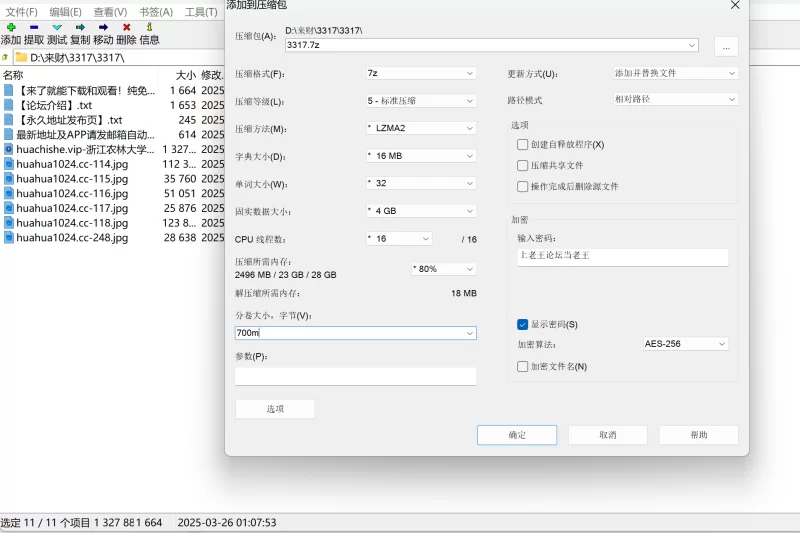Click the Test (测试) toolbar icon

(x=57, y=27)
